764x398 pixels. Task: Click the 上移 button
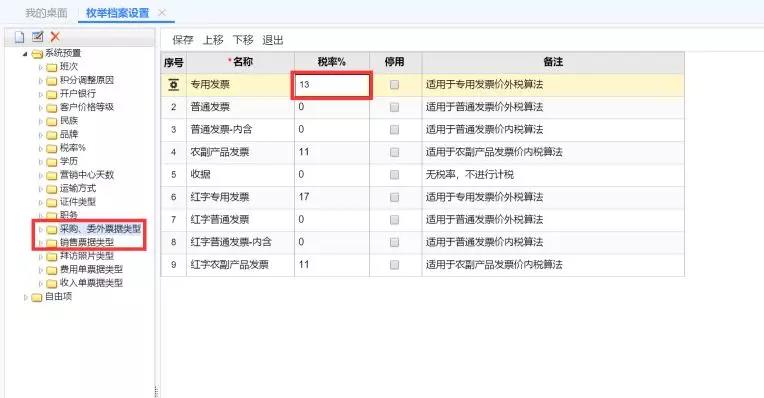[213, 40]
